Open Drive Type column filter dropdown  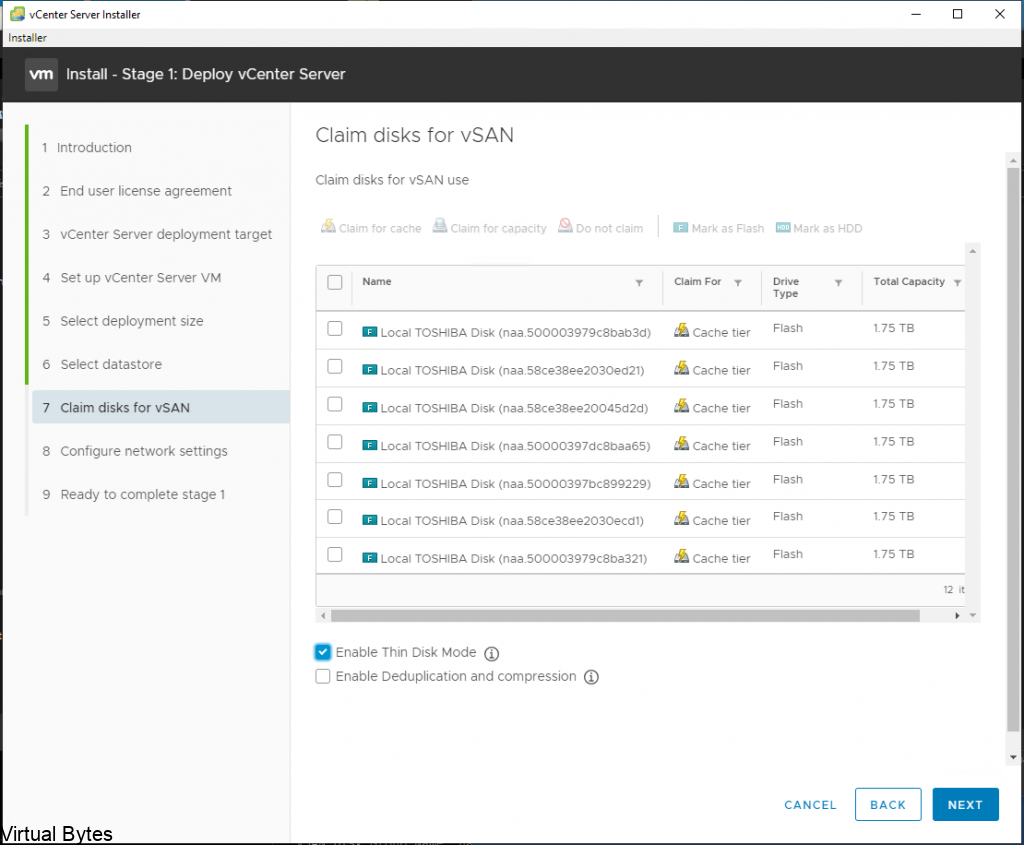click(839, 283)
